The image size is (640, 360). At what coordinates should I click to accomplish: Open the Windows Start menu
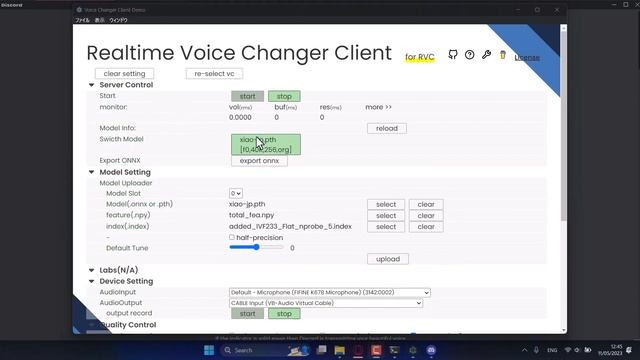[209, 350]
